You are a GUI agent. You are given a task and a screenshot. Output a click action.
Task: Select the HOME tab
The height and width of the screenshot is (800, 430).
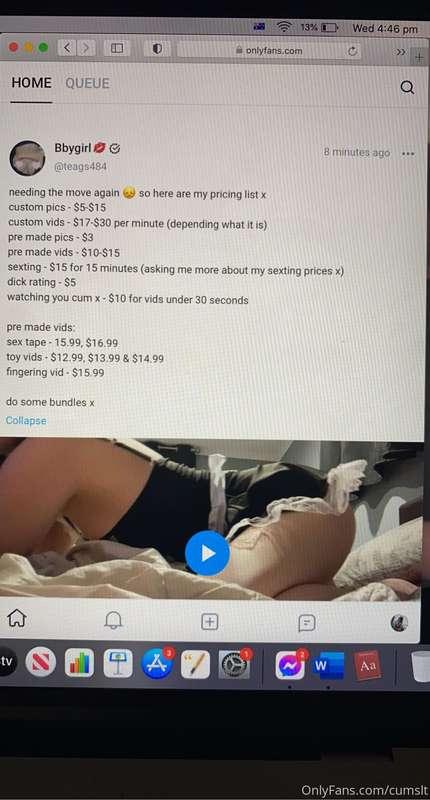[x=31, y=83]
